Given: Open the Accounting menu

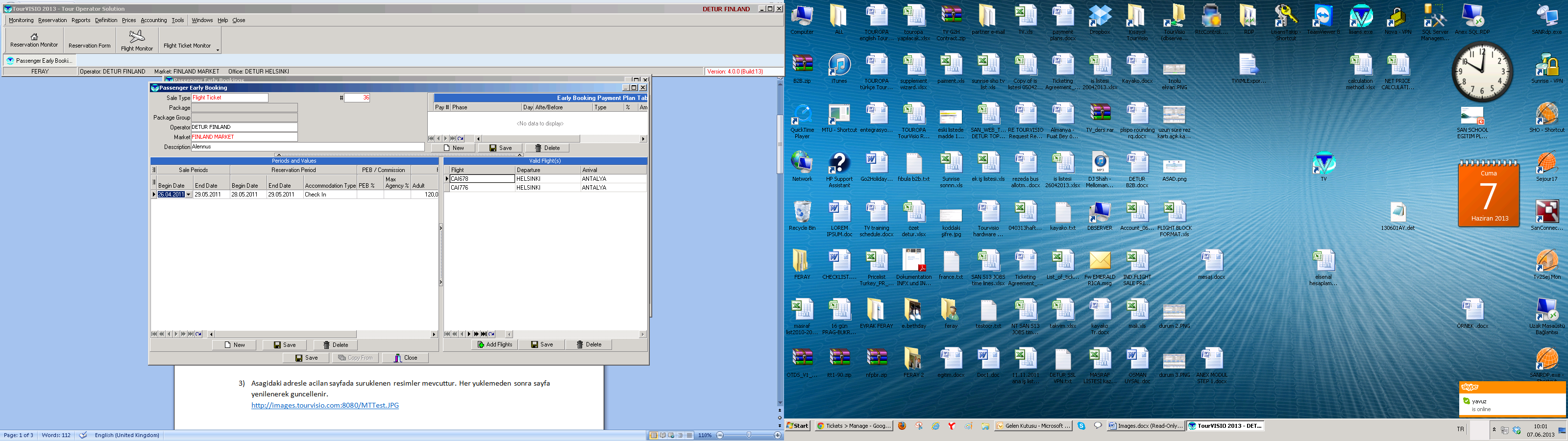Looking at the screenshot, I should [153, 20].
